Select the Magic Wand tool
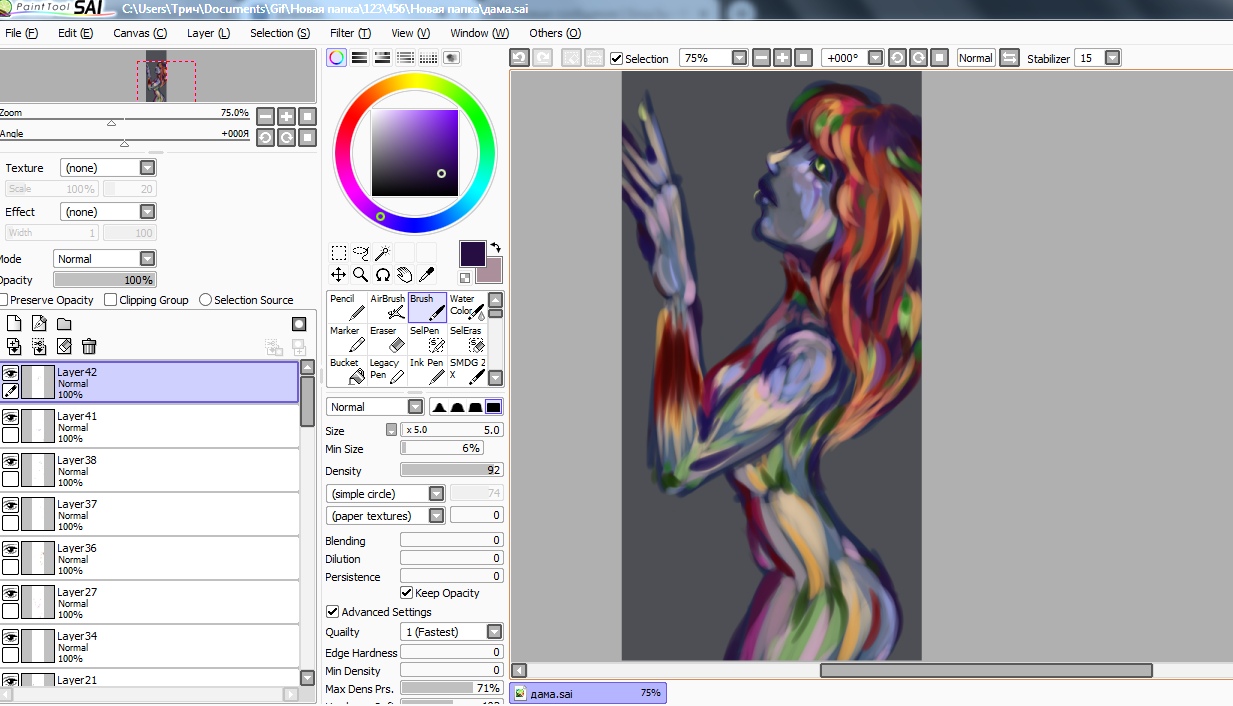The height and width of the screenshot is (706, 1233). coord(382,253)
